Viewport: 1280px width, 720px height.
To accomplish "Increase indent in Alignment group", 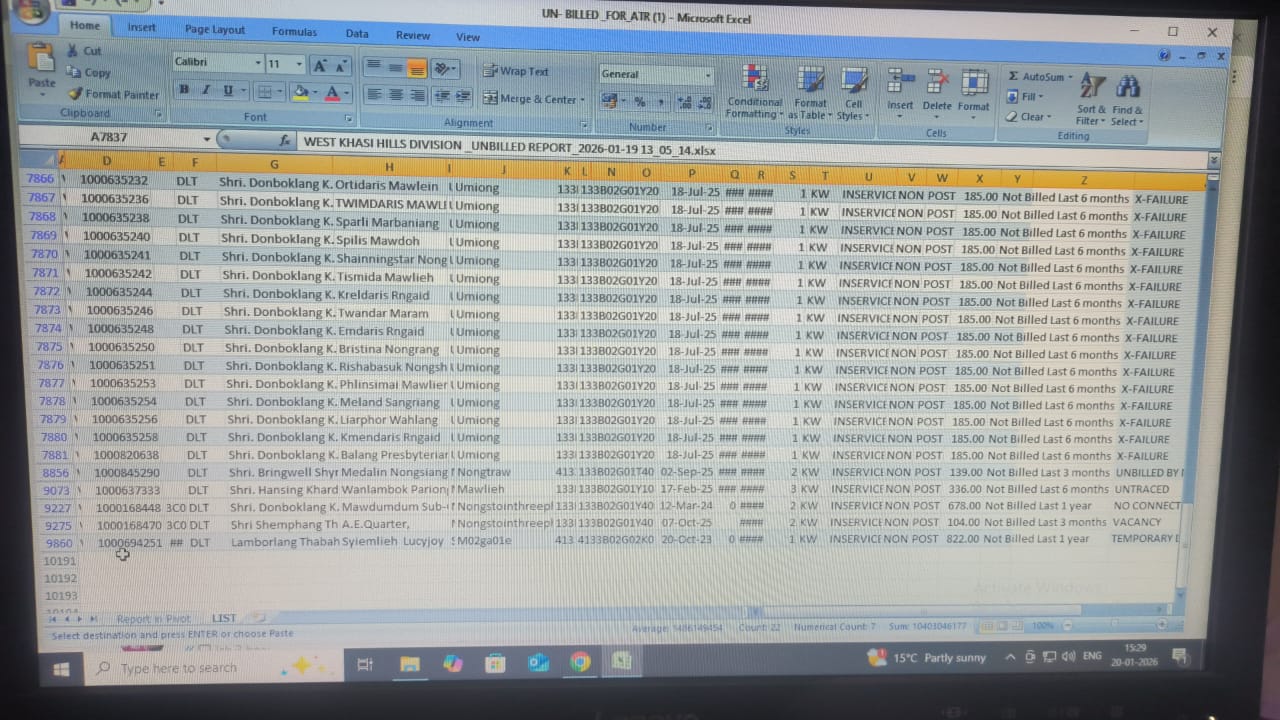I will (463, 96).
